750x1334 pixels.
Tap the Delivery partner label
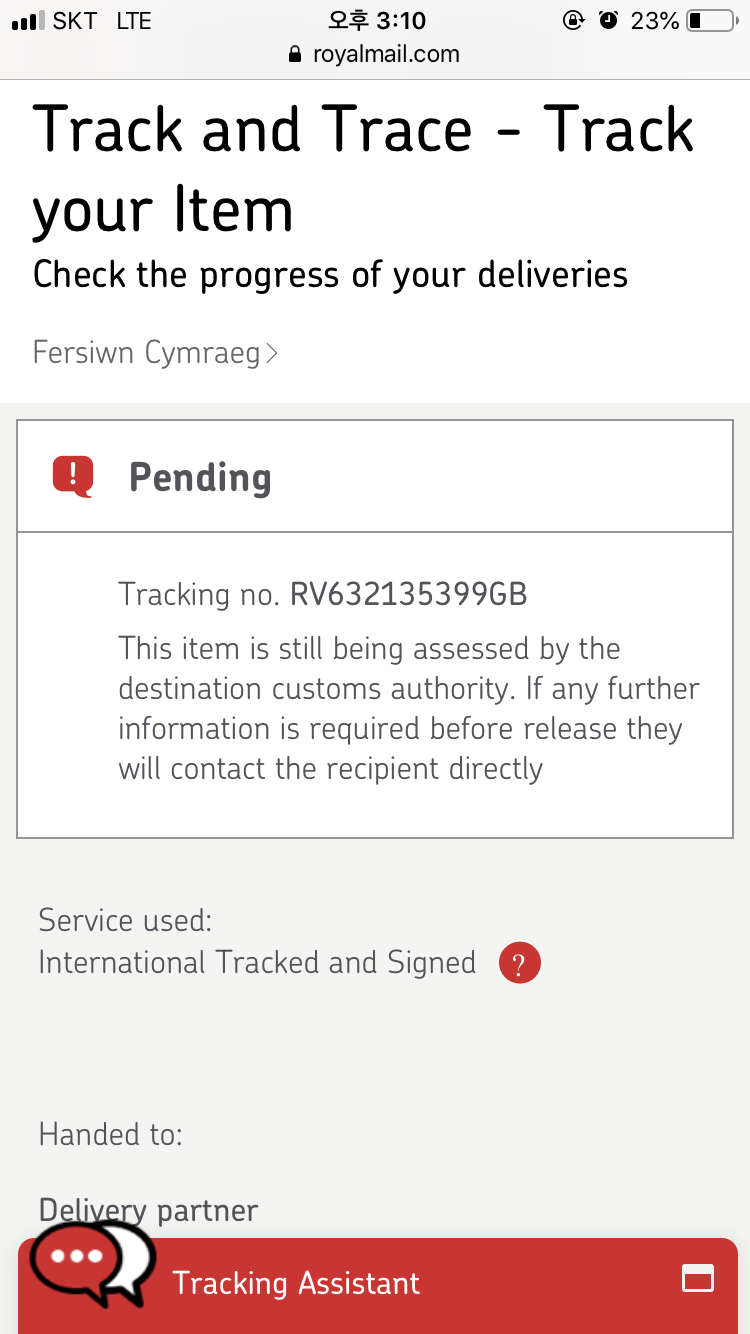[148, 1210]
